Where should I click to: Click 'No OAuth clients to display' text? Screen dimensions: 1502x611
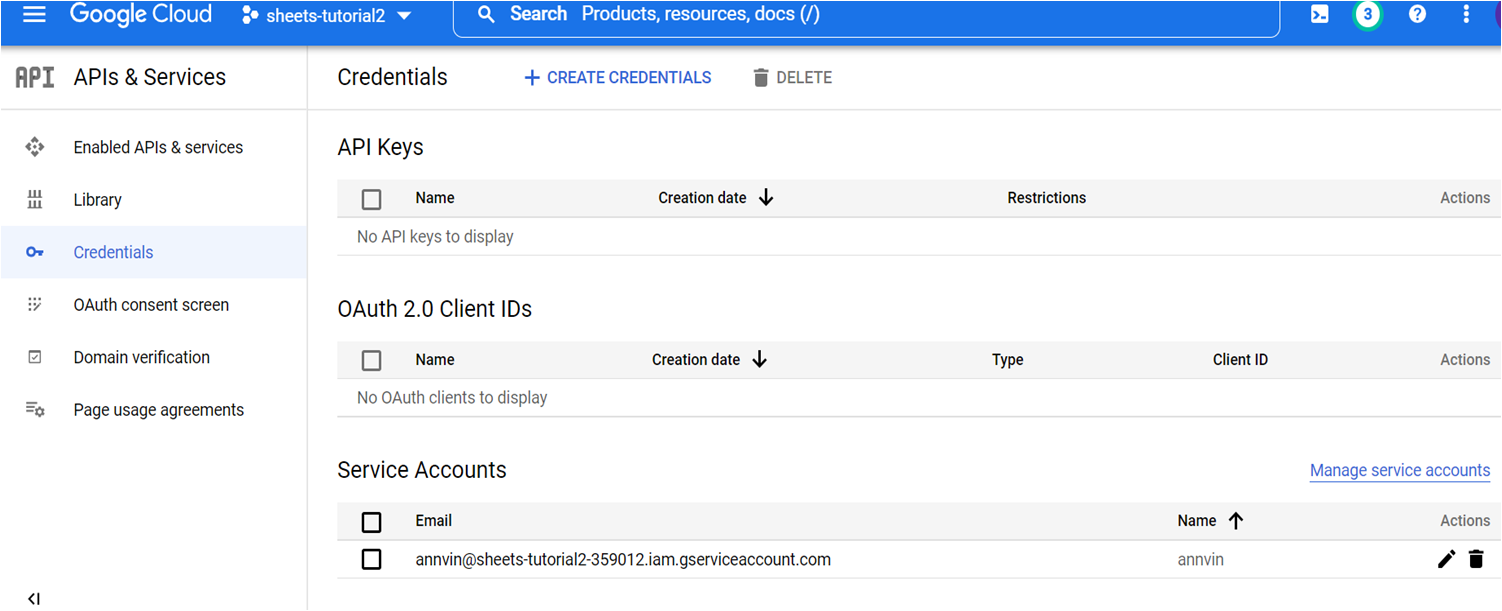[452, 398]
